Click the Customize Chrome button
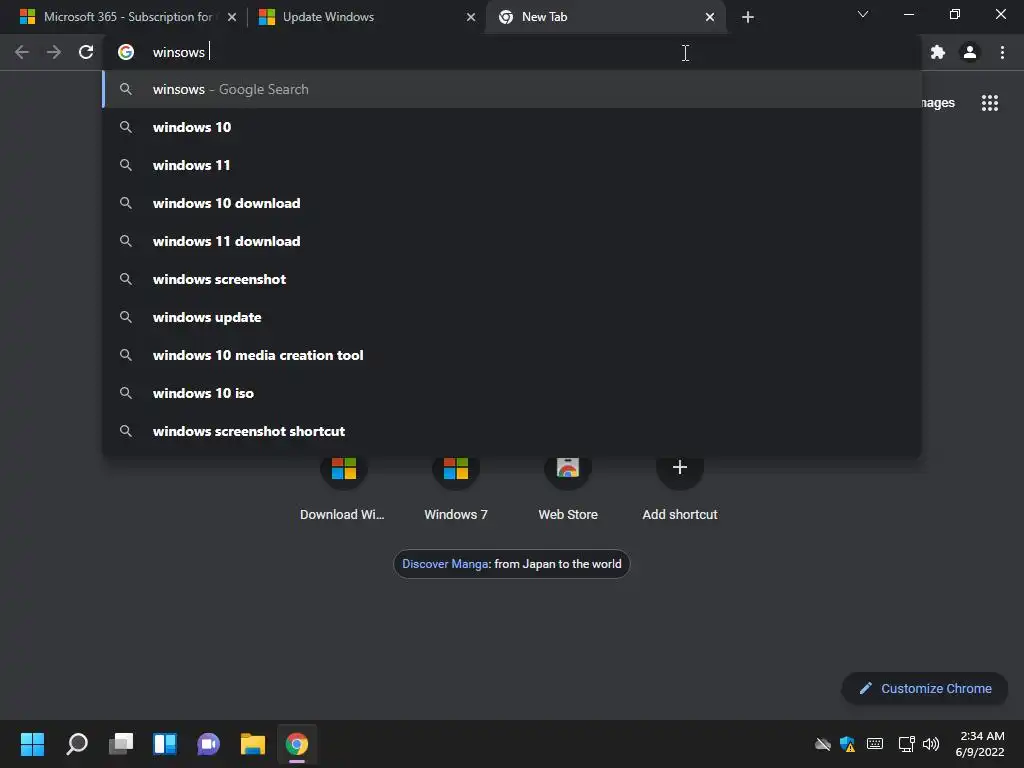Screen dimensions: 1024x768 (x=925, y=688)
